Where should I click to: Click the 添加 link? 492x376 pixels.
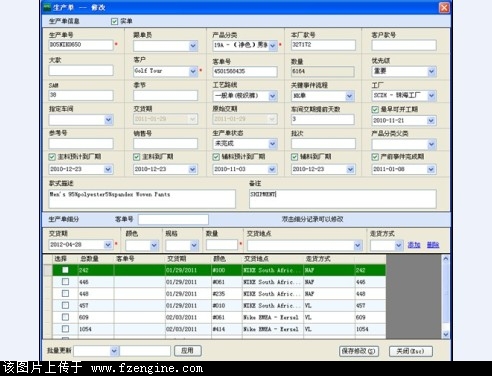point(414,245)
